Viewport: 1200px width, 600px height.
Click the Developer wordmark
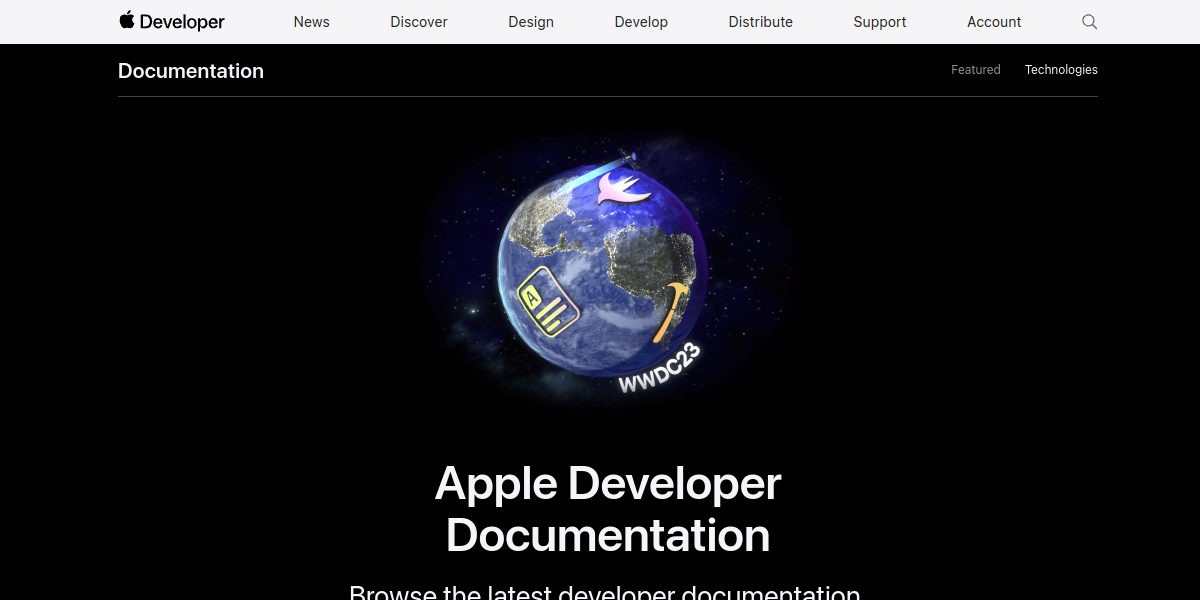click(x=182, y=22)
